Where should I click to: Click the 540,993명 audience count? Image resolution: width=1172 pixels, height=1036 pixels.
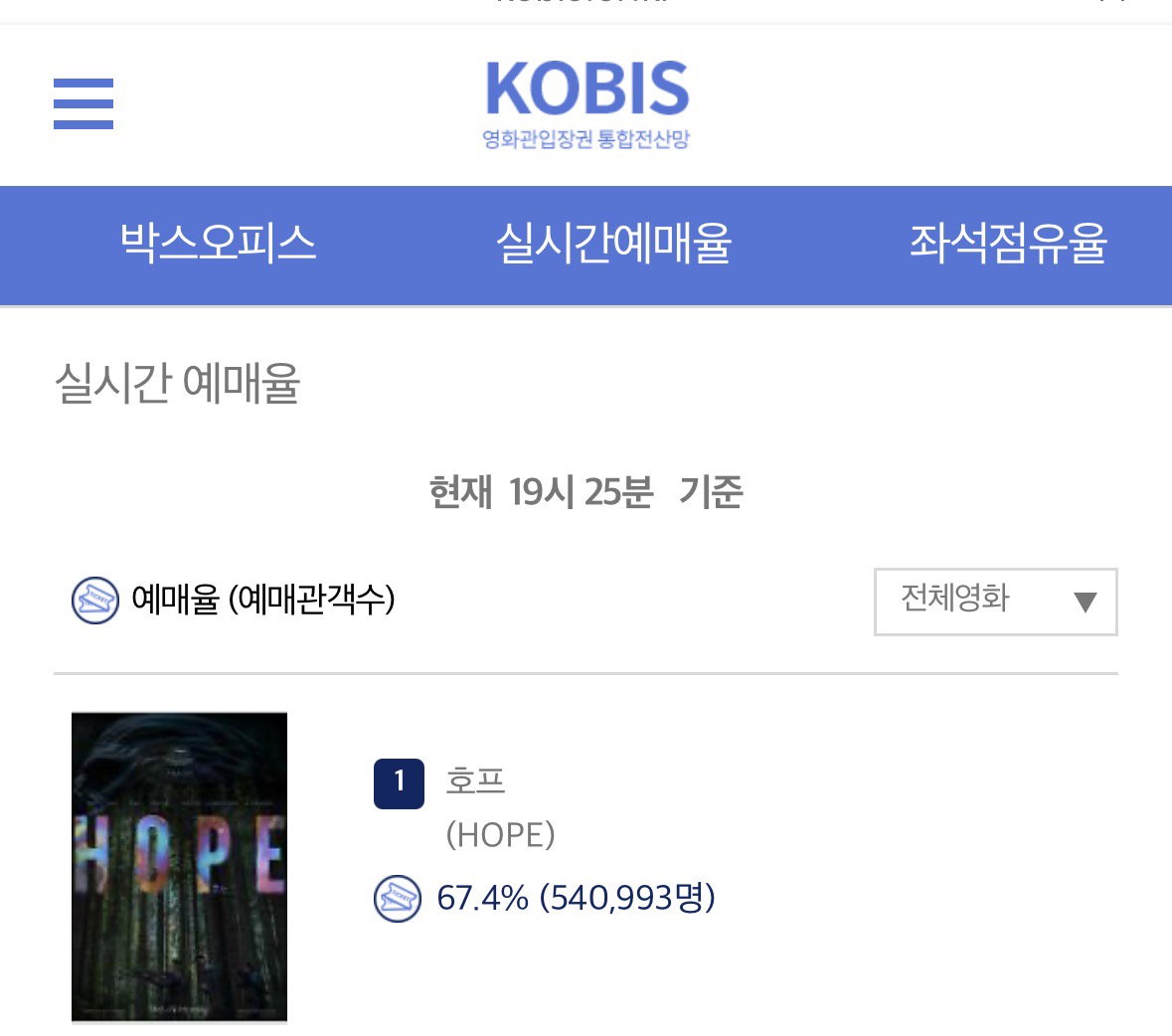[627, 898]
